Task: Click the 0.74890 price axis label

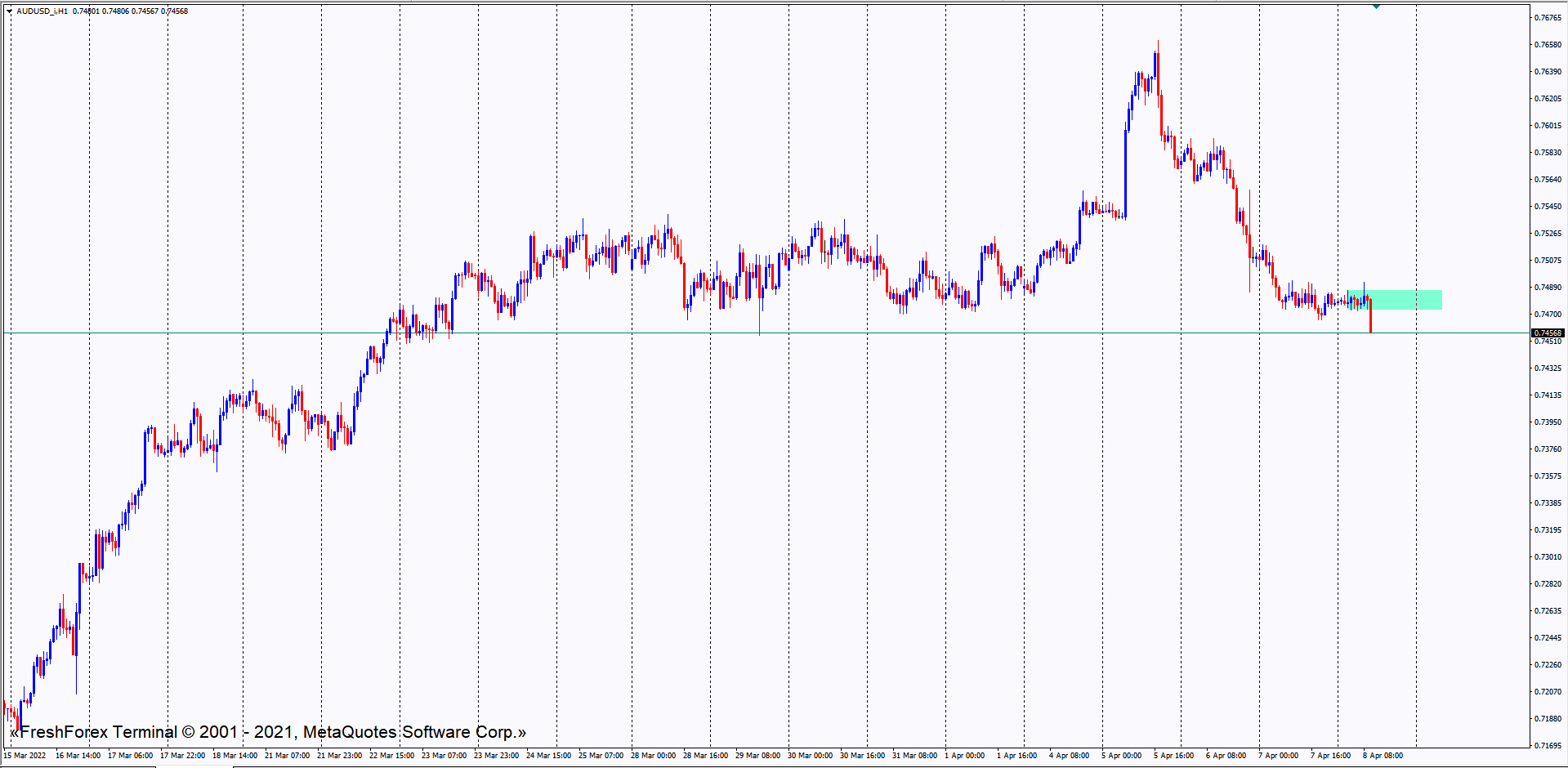Action: (x=1548, y=288)
